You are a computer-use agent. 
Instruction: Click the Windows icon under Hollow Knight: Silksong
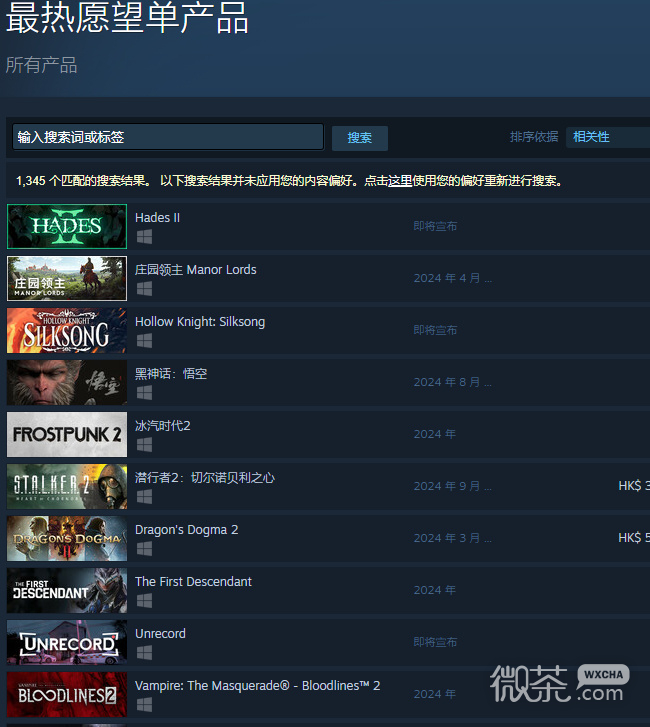144,341
